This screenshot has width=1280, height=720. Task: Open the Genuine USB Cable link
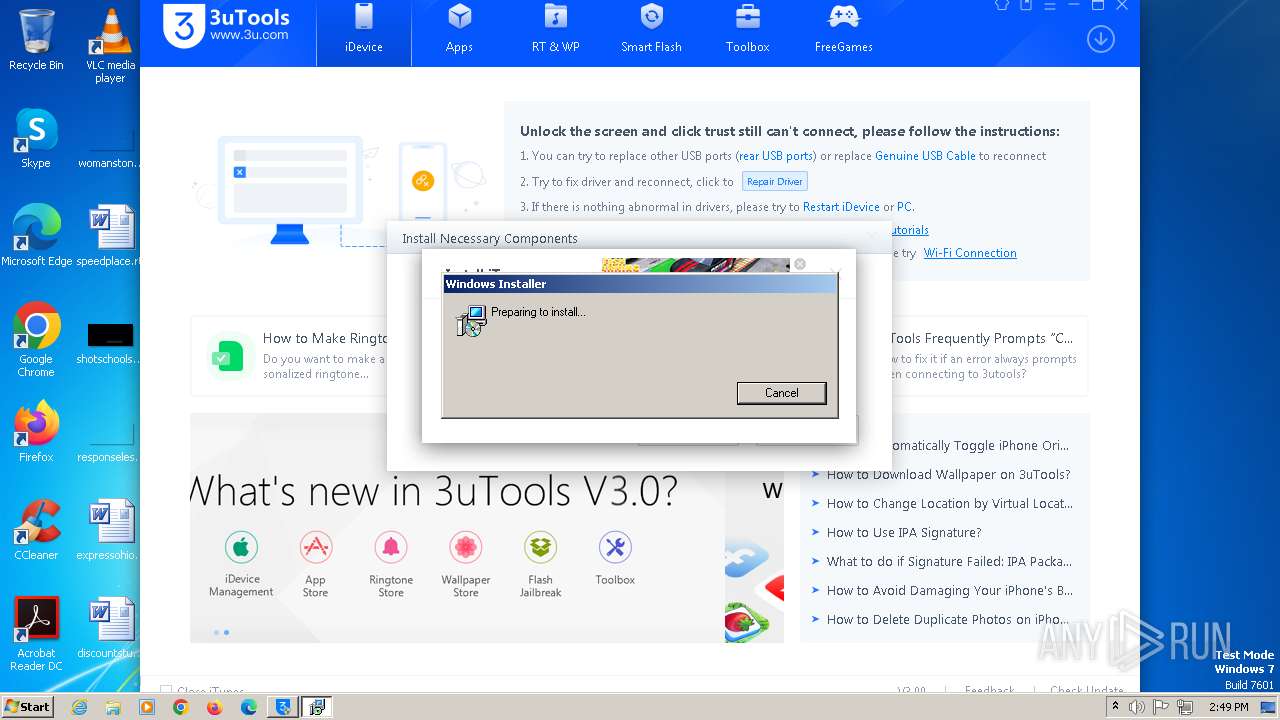pyautogui.click(x=925, y=156)
